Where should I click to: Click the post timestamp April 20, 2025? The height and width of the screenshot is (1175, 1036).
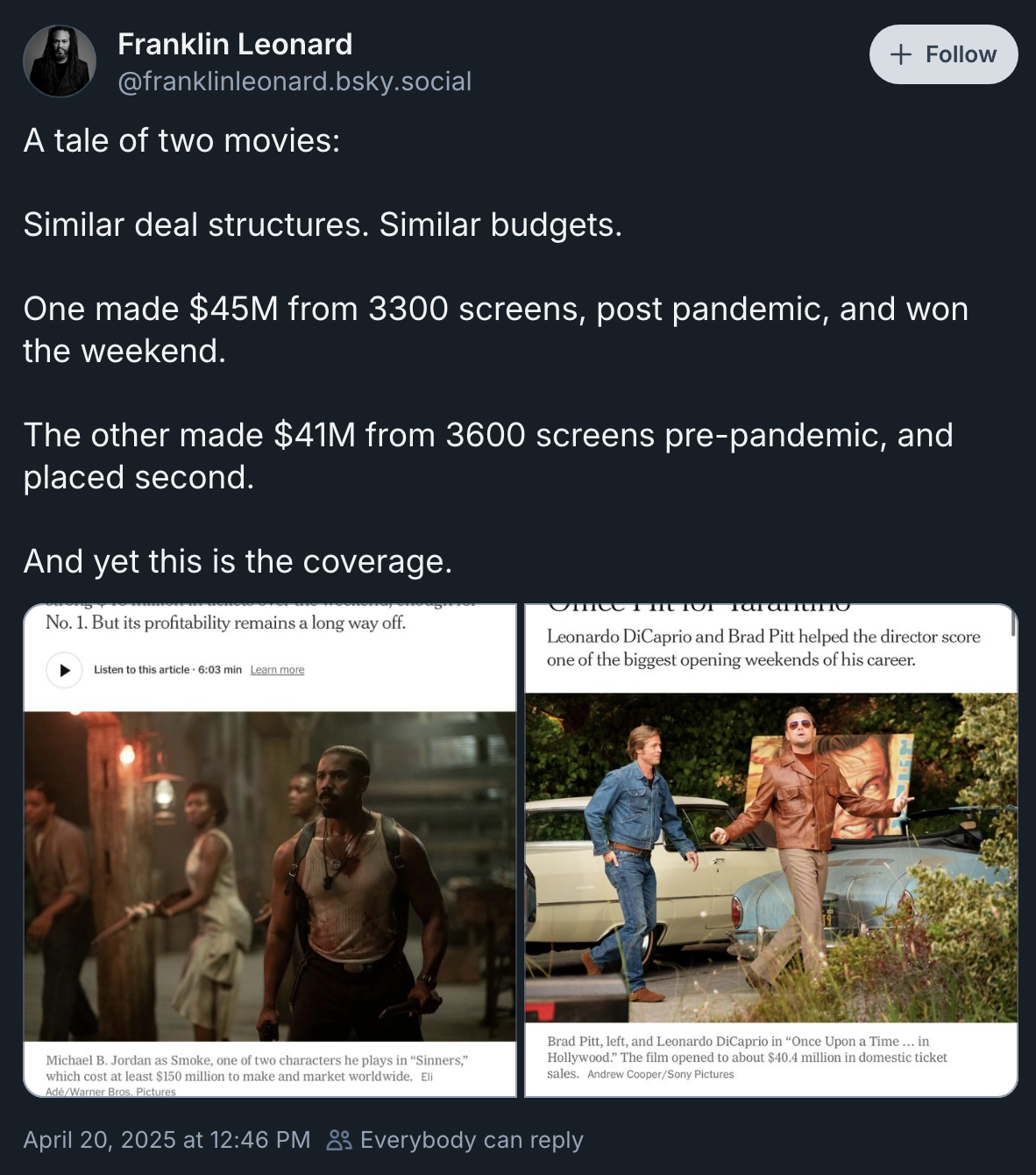(x=167, y=1140)
